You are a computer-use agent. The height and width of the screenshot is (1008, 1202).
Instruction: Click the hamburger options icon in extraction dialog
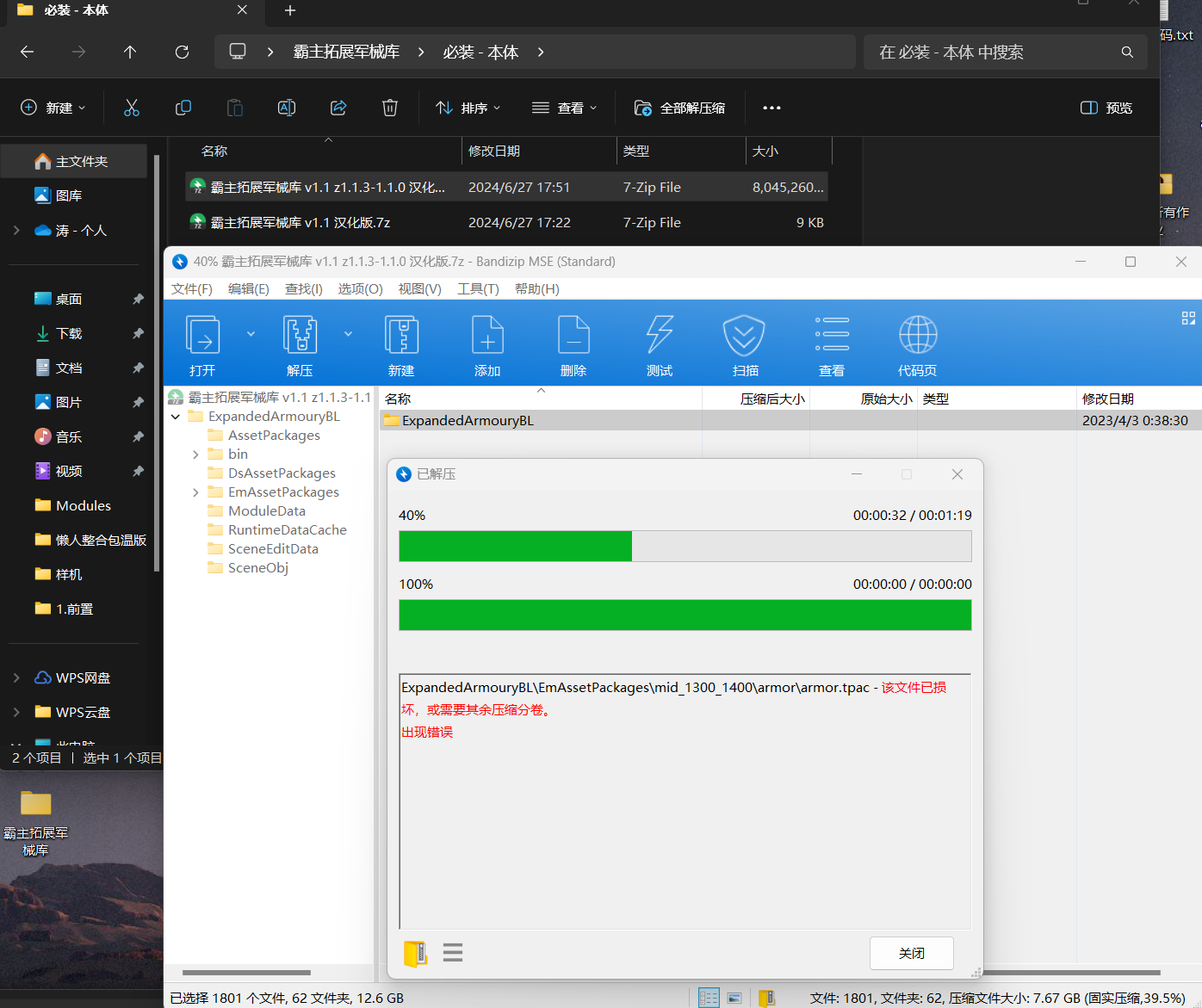point(453,952)
